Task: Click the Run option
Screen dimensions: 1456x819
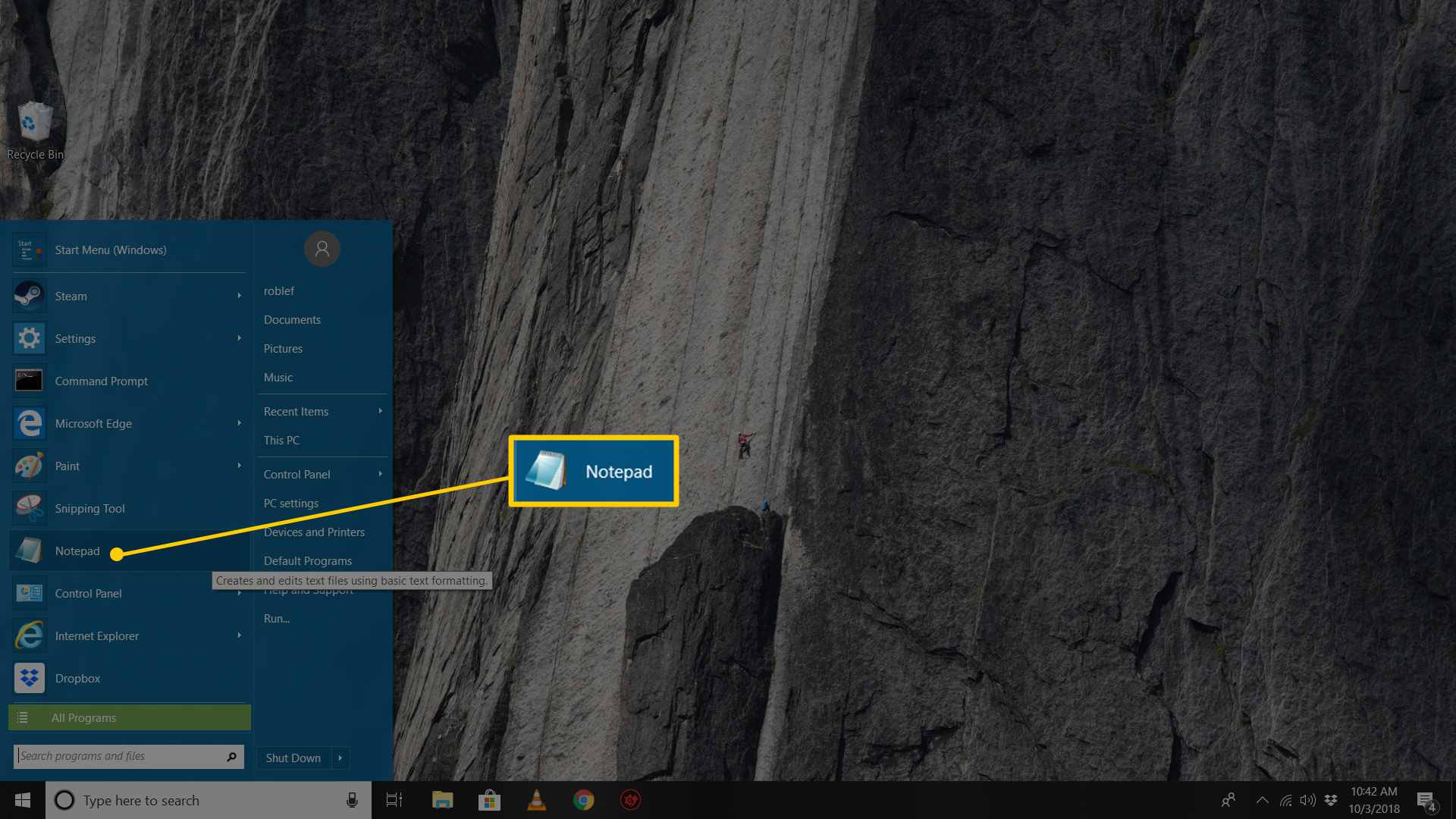Action: coord(277,618)
